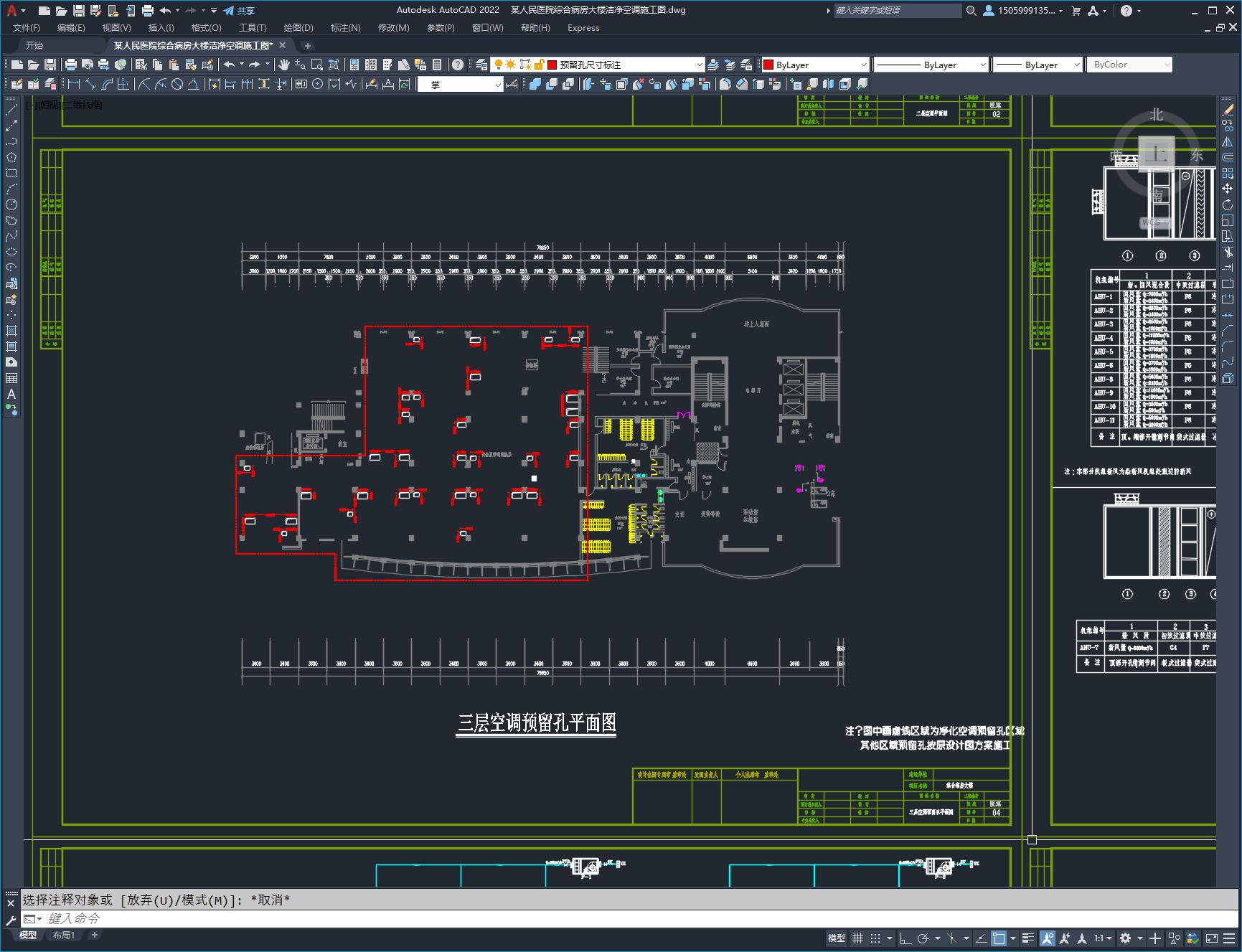
Task: Open the Express menu
Action: coord(583,28)
